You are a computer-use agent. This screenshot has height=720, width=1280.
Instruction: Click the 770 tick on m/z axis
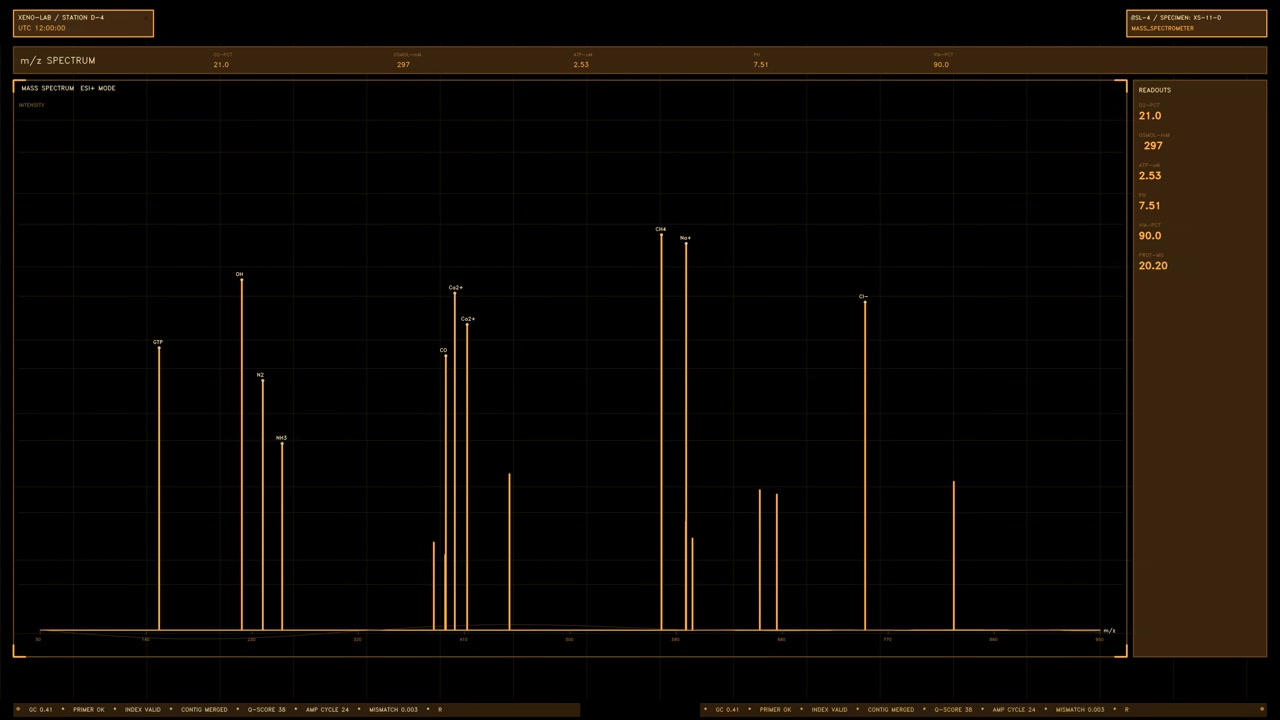pos(887,639)
